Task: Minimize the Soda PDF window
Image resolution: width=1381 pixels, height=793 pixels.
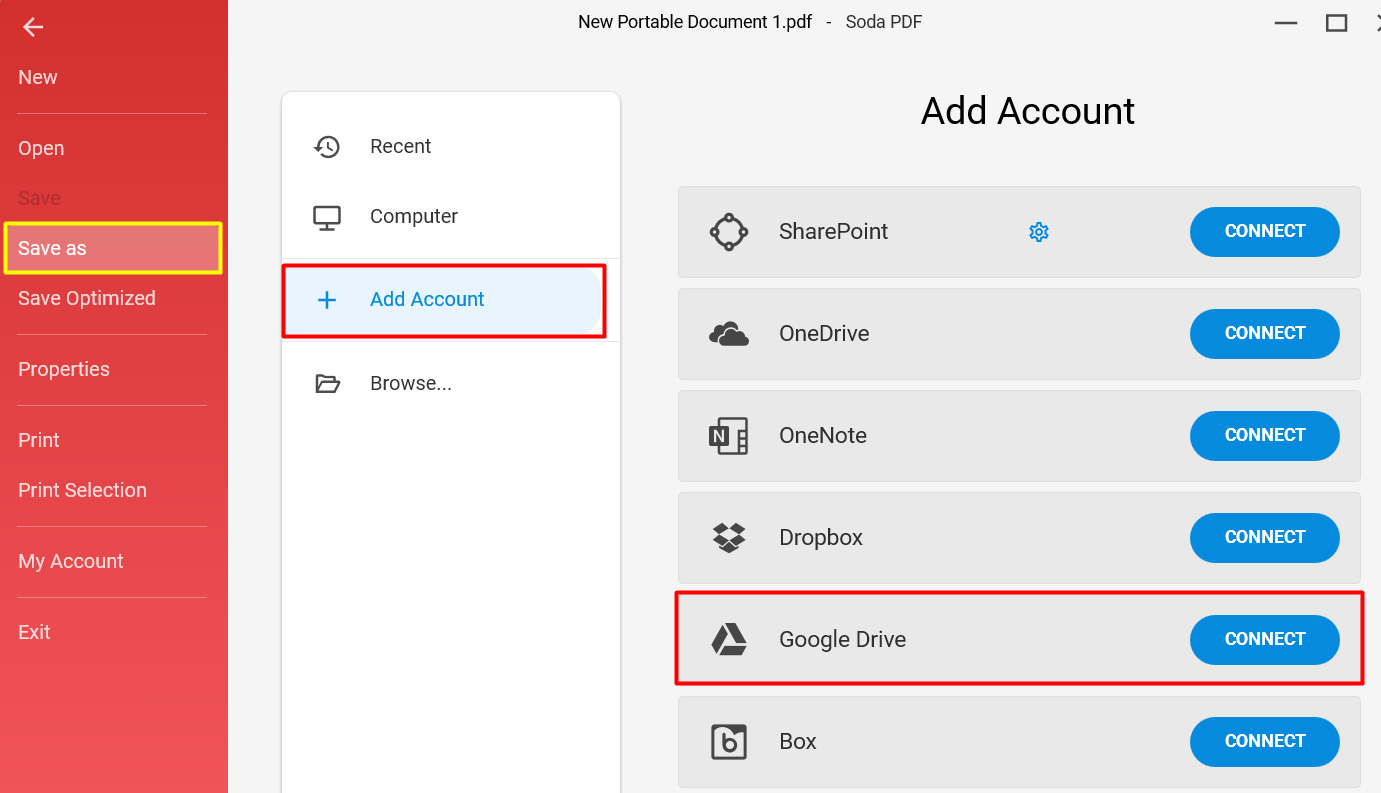Action: 1287,22
